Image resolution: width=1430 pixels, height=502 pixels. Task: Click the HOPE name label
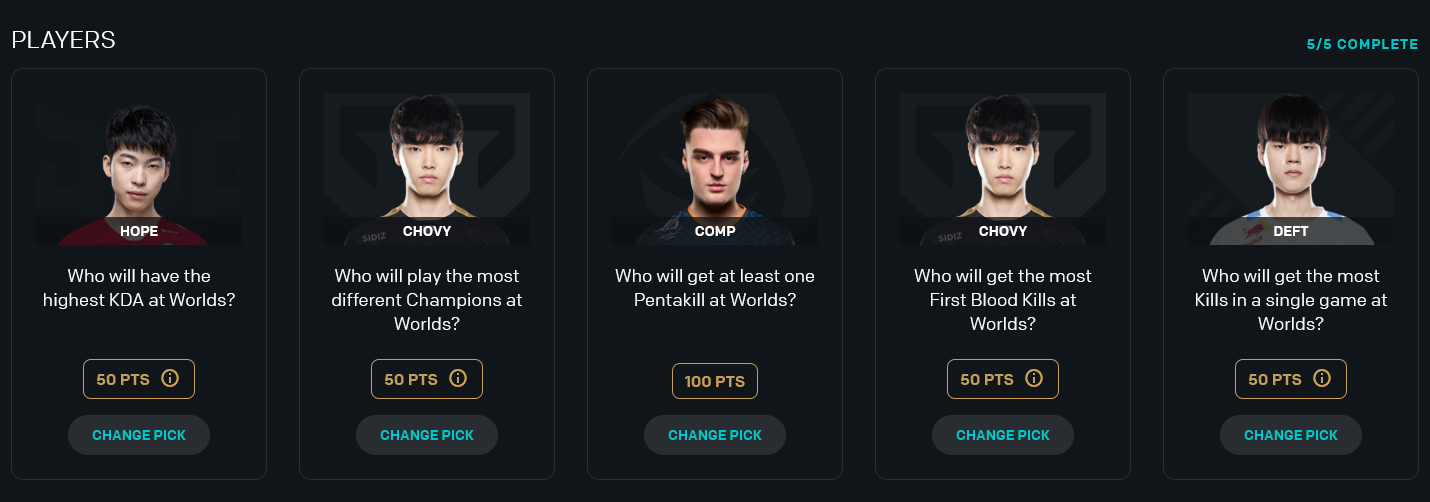(139, 231)
